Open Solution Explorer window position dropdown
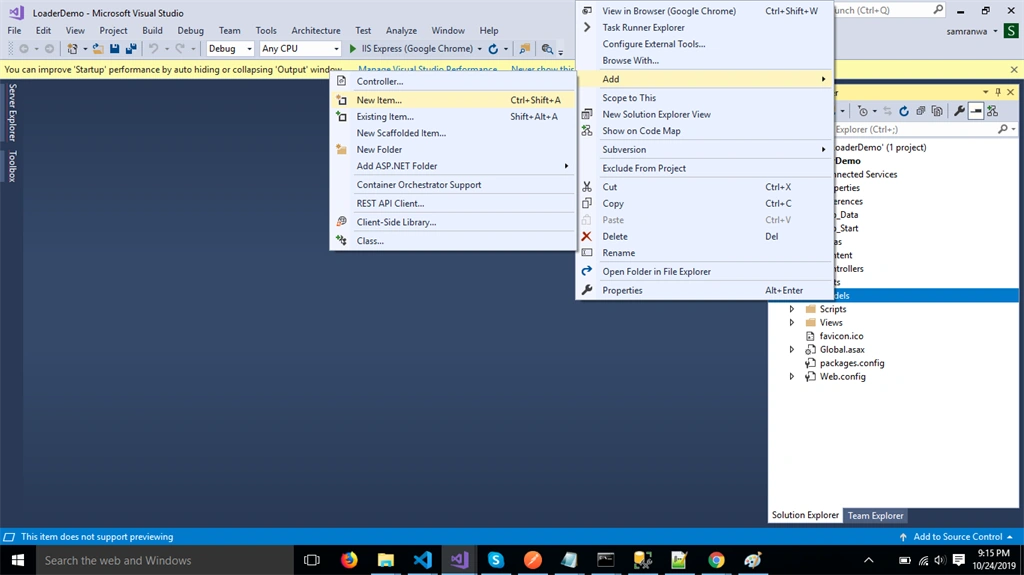1024x575 pixels. (x=985, y=92)
